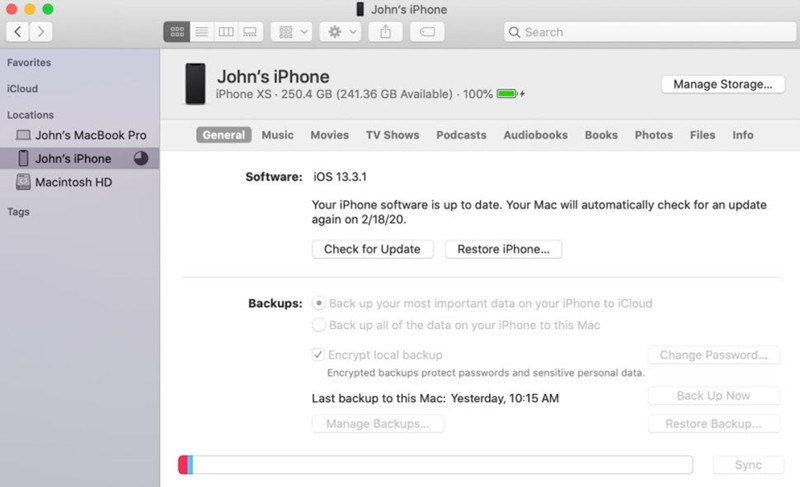This screenshot has width=800, height=487.
Task: Select John's iPhone in sidebar
Action: click(x=80, y=159)
